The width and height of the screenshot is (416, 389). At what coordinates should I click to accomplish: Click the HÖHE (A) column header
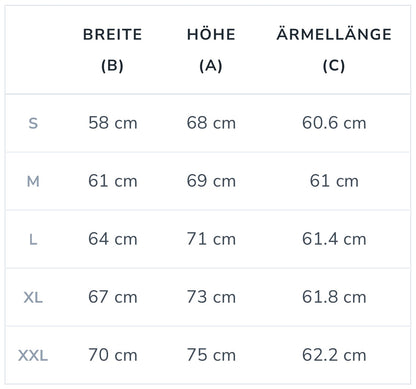tap(211, 50)
